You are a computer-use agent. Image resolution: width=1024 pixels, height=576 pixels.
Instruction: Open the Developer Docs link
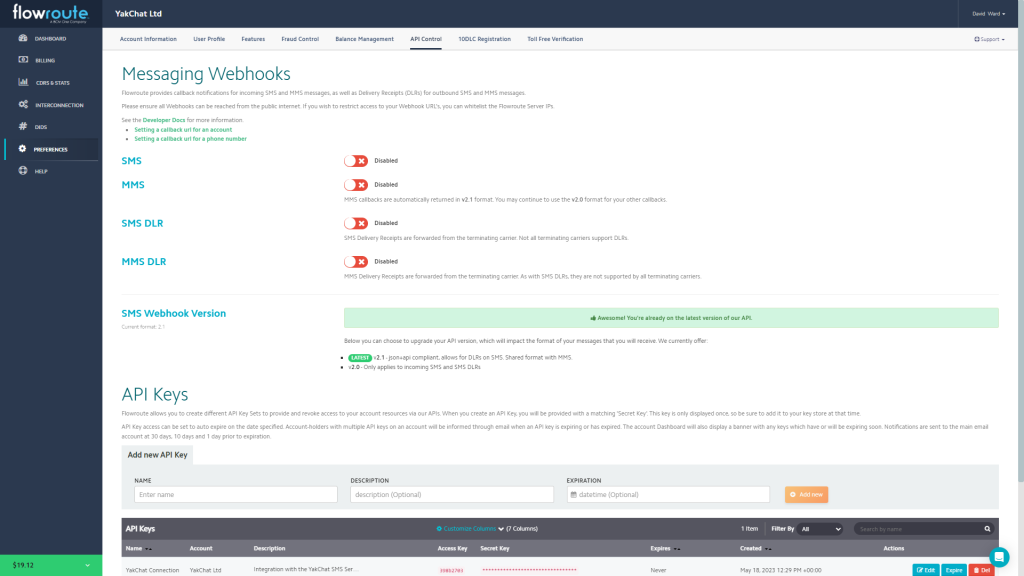pyautogui.click(x=164, y=120)
